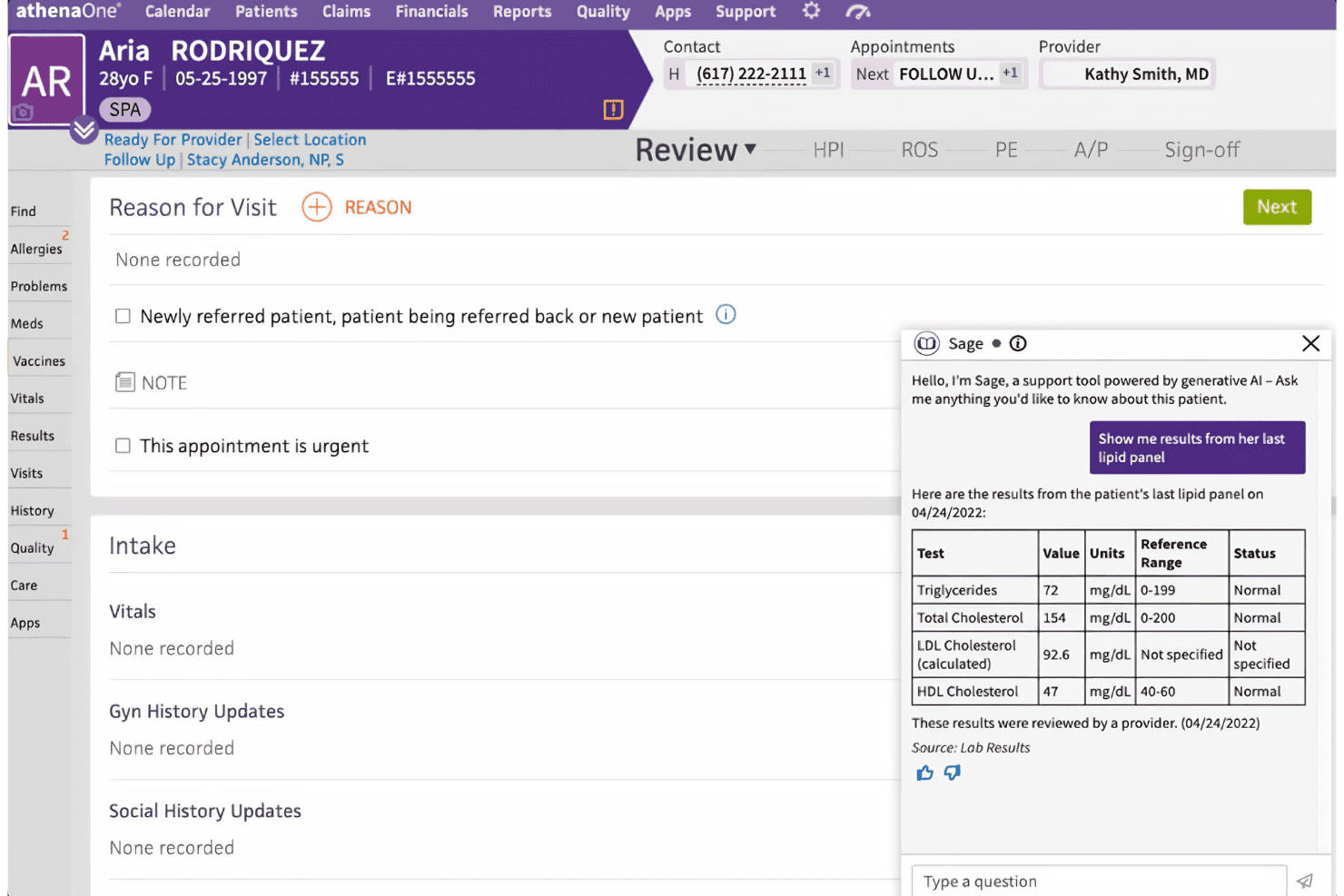
Task: Click the green Next button
Action: point(1277,207)
